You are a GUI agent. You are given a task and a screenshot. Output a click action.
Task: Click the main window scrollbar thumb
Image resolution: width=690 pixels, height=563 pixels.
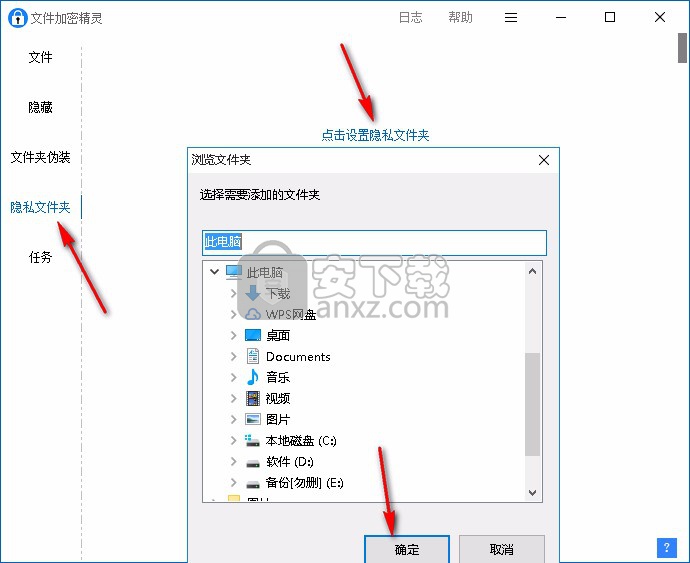pyautogui.click(x=683, y=48)
